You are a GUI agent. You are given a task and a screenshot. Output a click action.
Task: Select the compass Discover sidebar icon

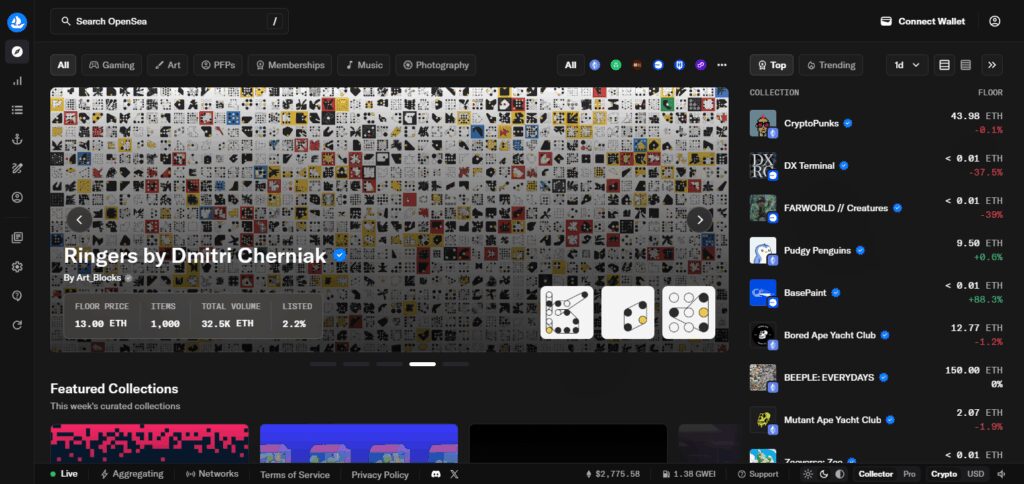17,52
